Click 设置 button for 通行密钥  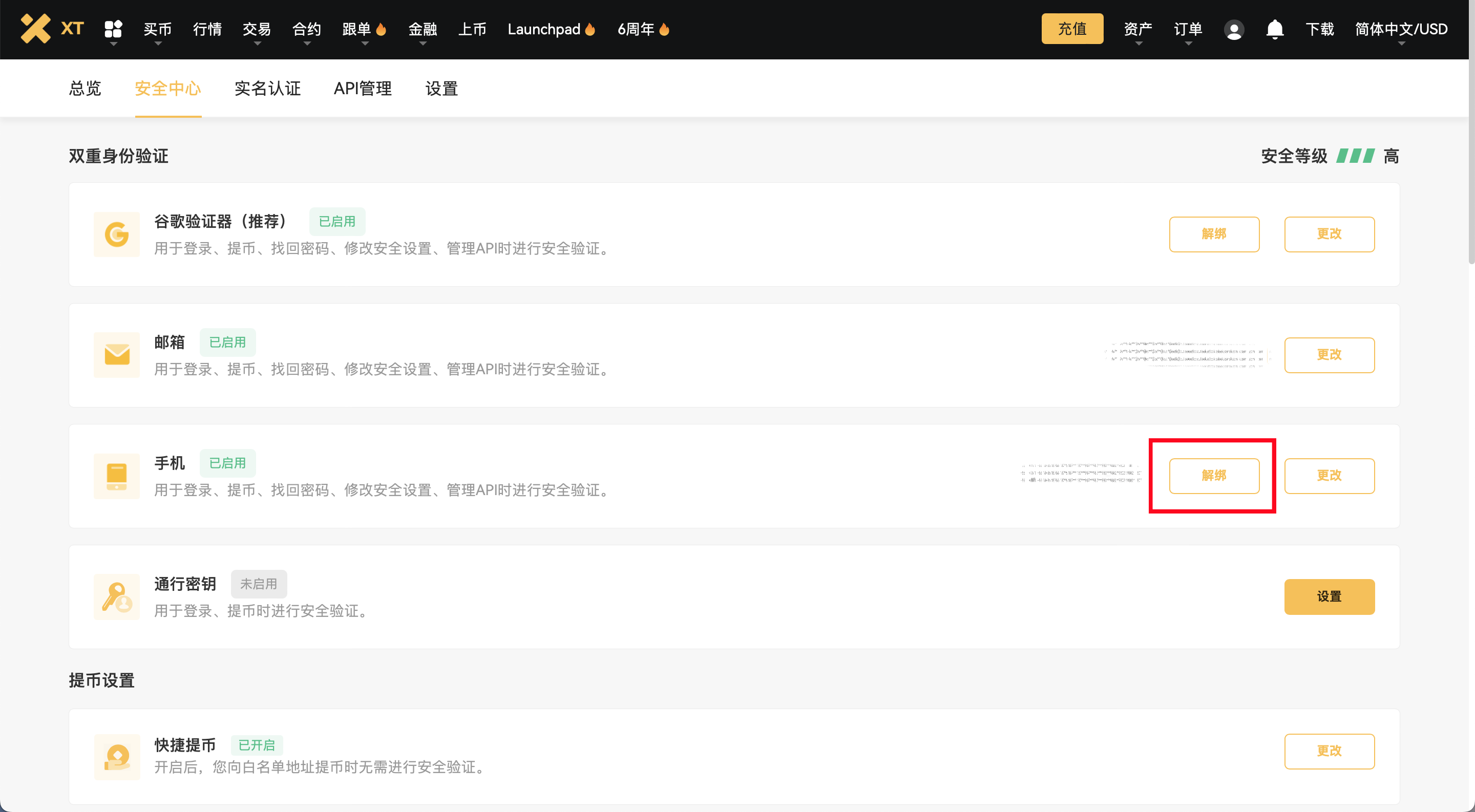[x=1329, y=597]
